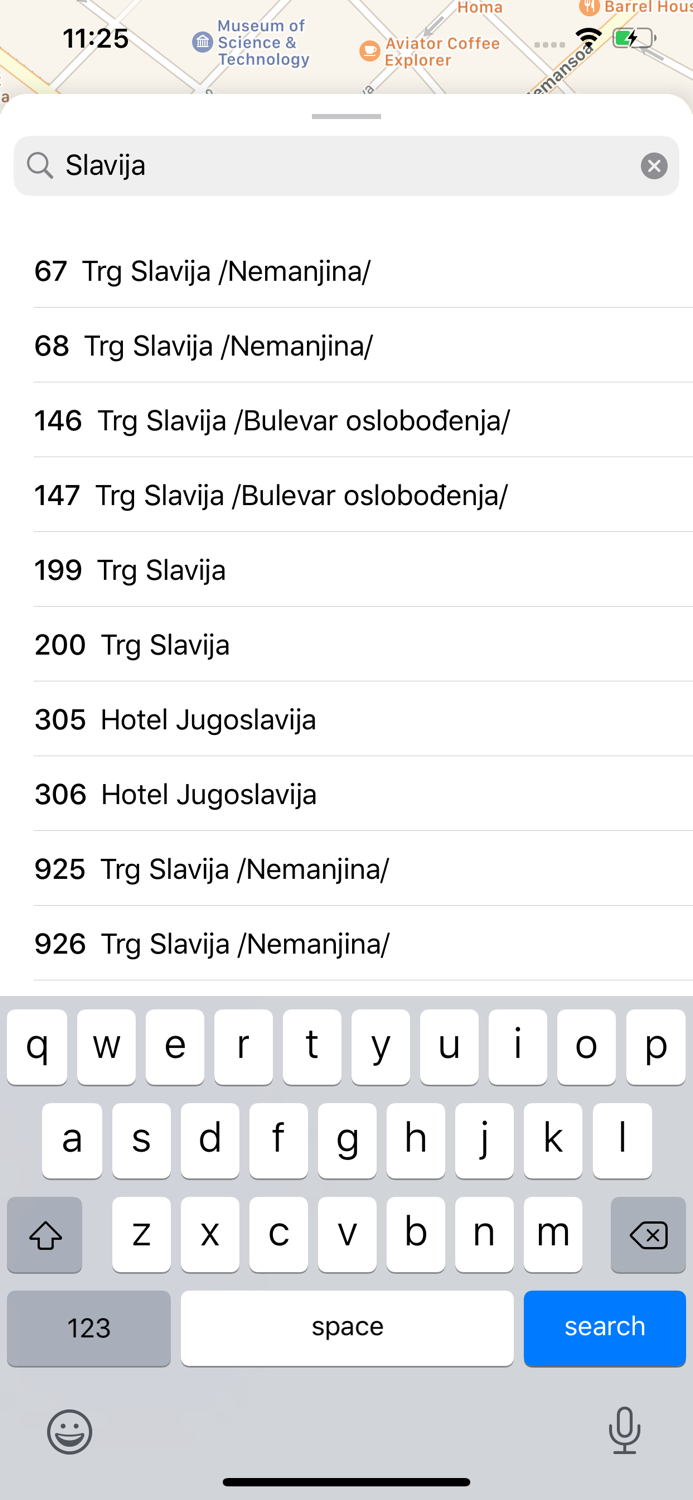
Task: Tap the microphone dictation icon
Action: 624,1430
